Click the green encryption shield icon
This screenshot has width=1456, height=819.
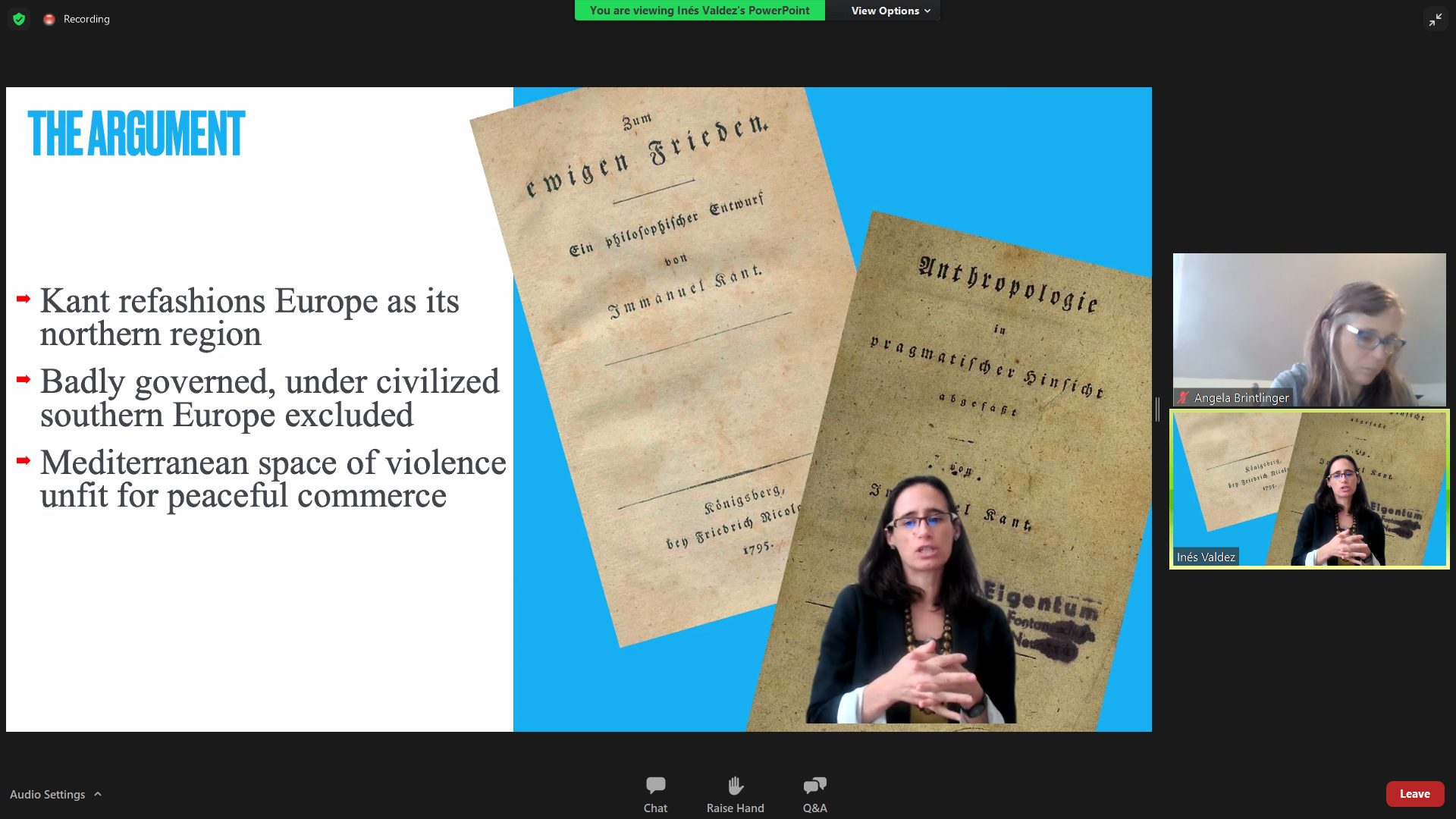(19, 19)
